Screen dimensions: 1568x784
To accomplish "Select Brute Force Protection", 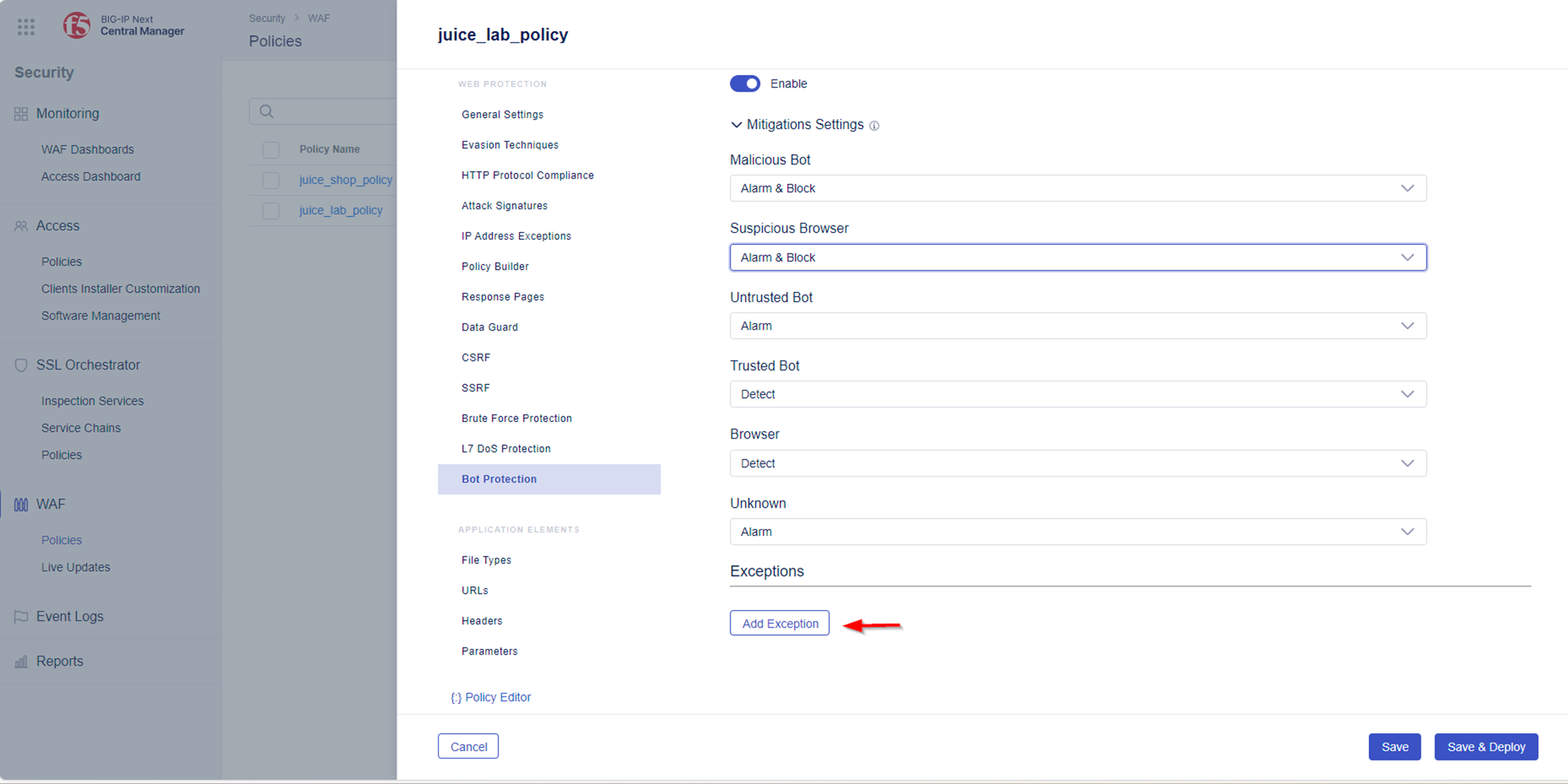I will pyautogui.click(x=516, y=419).
